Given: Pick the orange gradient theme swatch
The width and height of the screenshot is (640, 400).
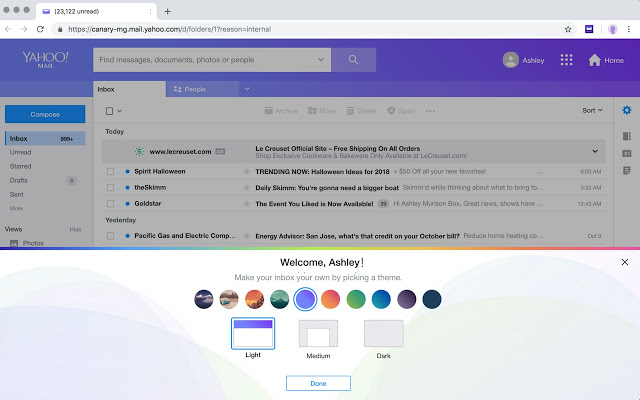Looking at the screenshot, I should (332, 298).
